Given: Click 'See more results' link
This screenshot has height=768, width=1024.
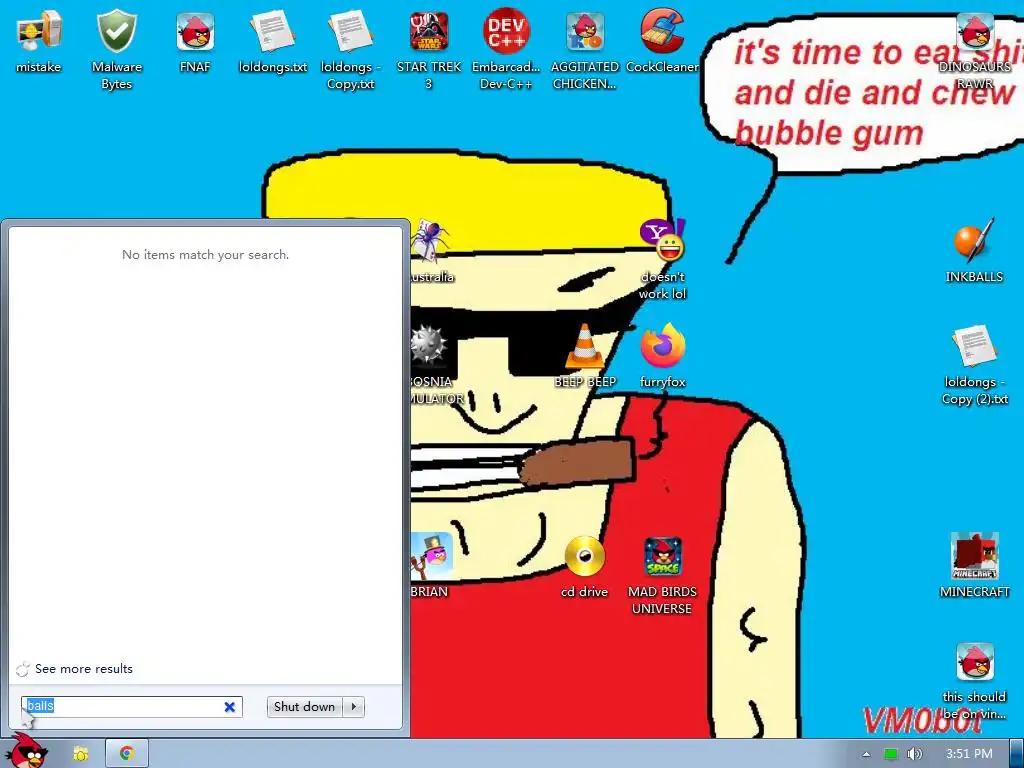Looking at the screenshot, I should tap(84, 669).
